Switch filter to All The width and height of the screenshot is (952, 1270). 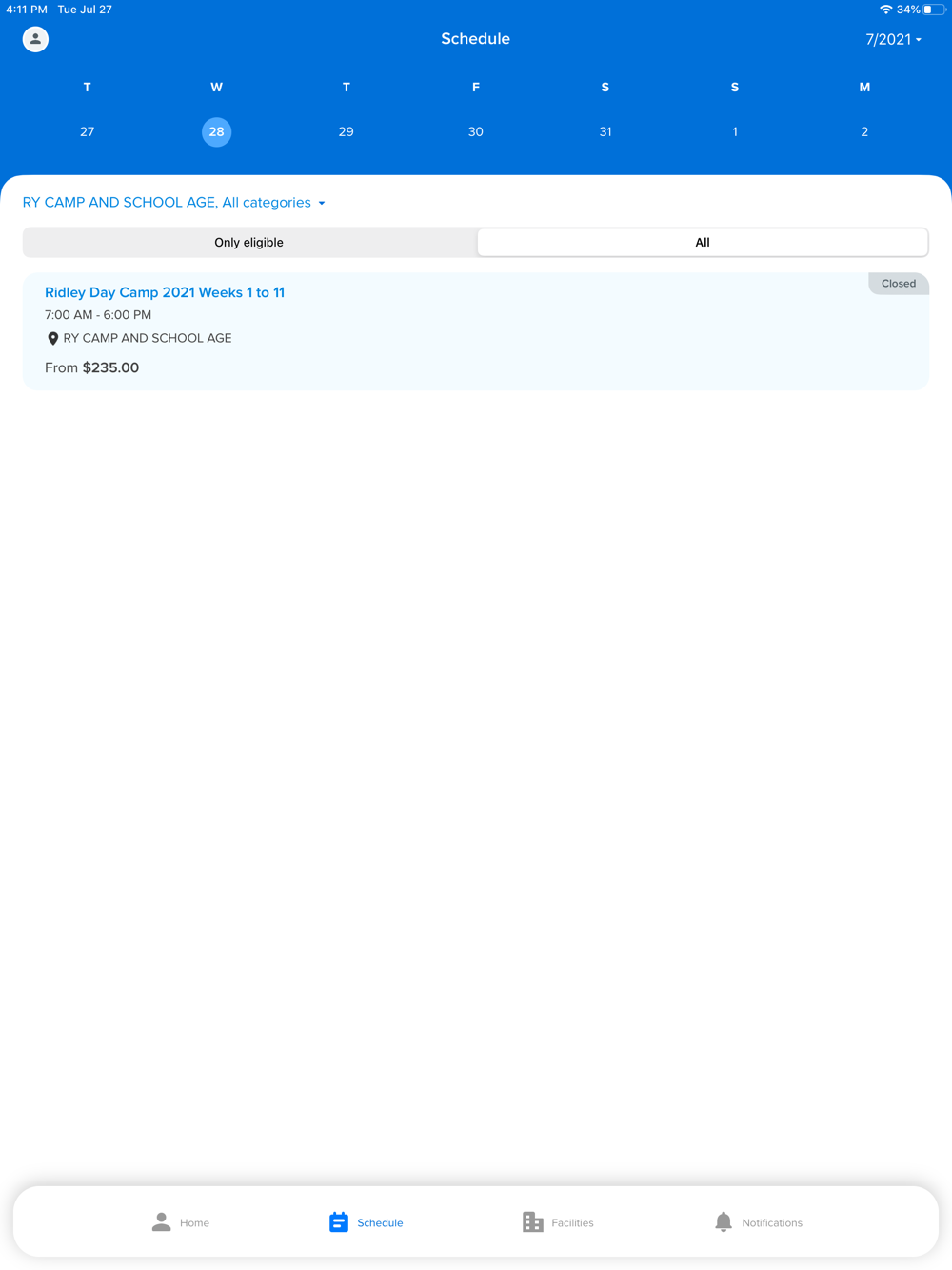pos(703,242)
